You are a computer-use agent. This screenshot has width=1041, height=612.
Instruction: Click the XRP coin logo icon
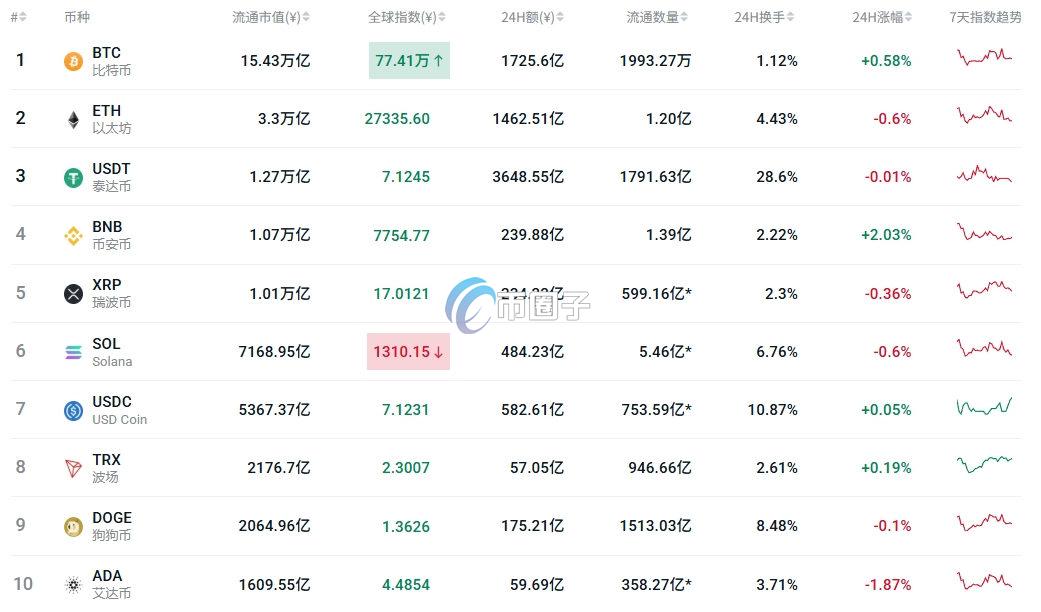[x=73, y=293]
